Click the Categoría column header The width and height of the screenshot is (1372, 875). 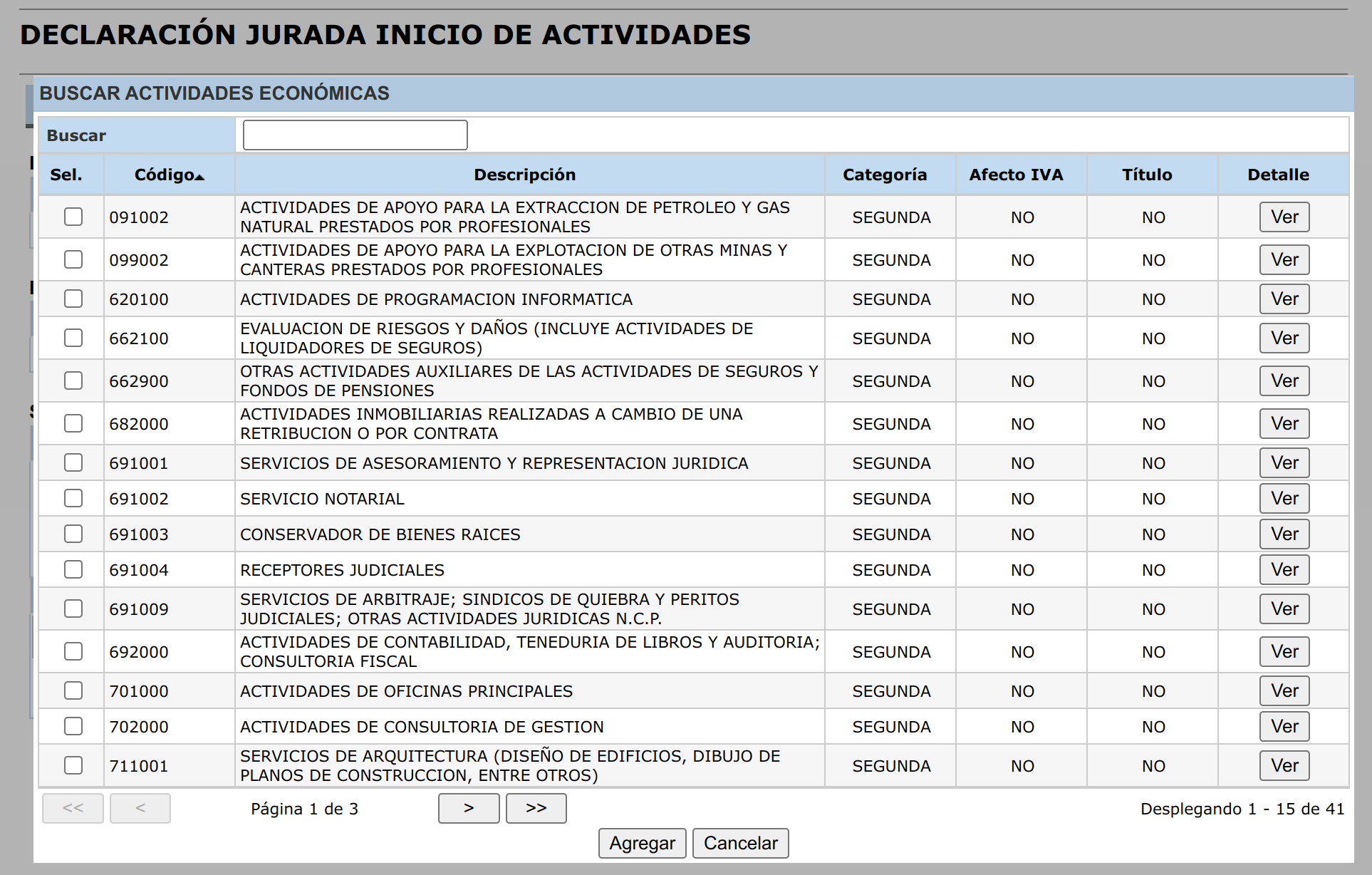(884, 175)
